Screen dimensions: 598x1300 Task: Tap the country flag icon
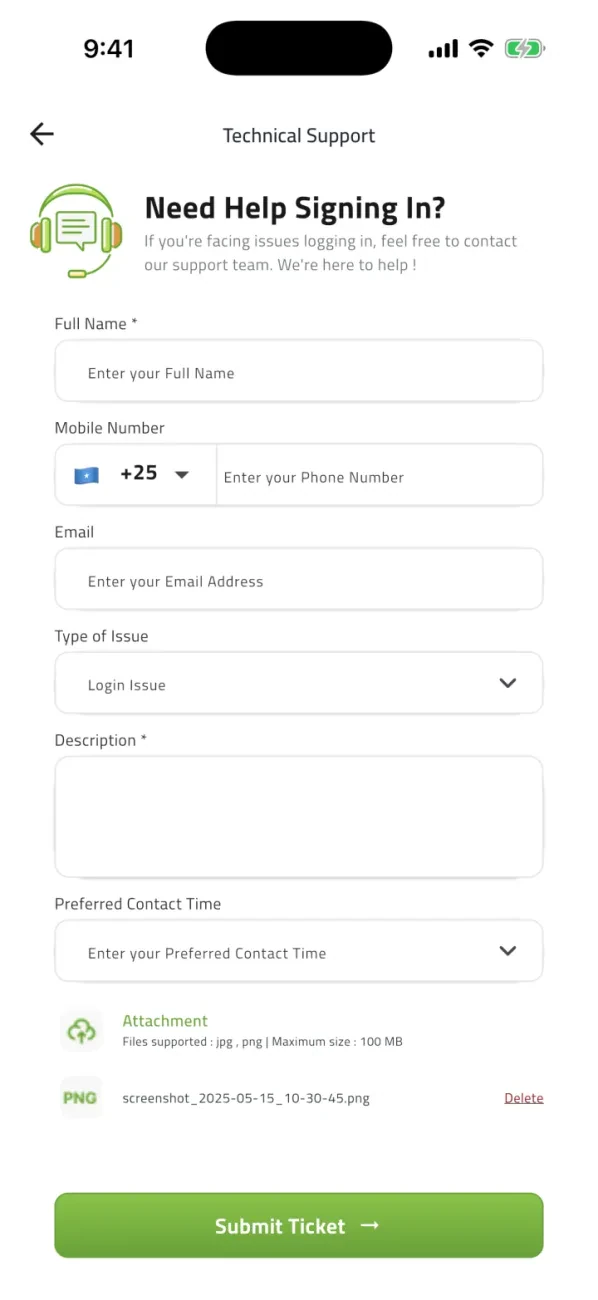87,475
